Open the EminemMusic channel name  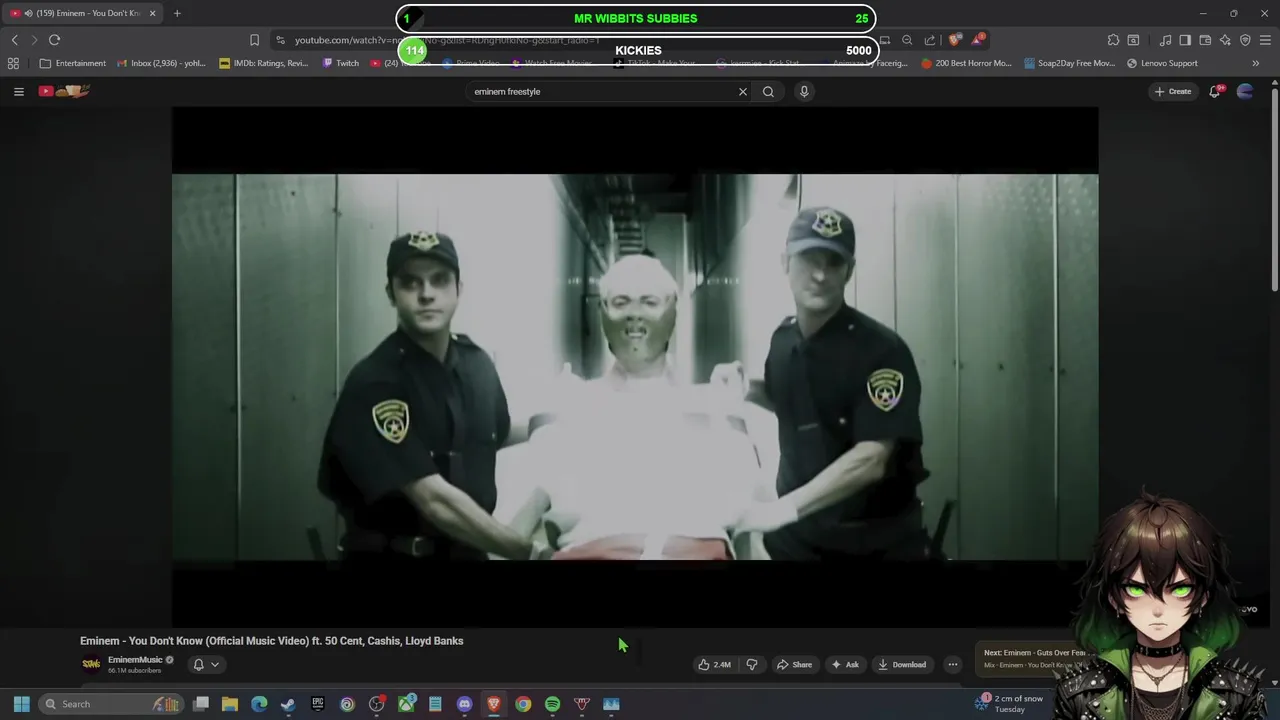(135, 660)
